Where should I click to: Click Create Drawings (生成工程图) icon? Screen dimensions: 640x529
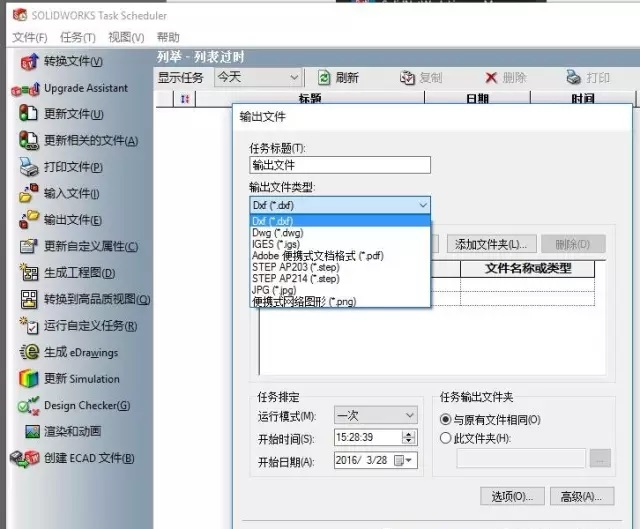tap(29, 272)
